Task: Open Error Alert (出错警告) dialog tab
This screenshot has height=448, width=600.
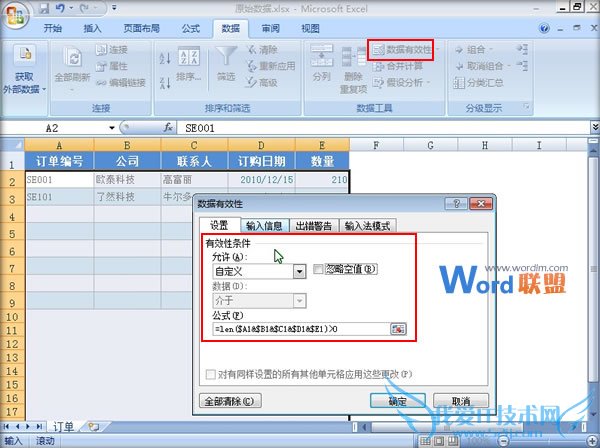Action: [x=314, y=225]
